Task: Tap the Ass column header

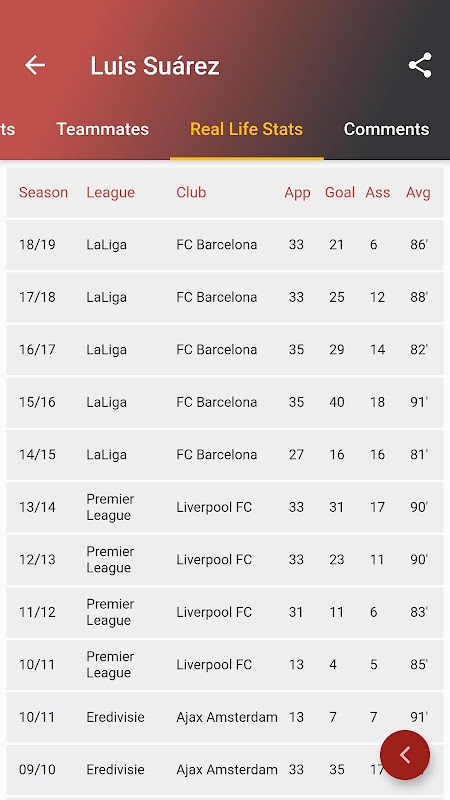Action: click(378, 192)
